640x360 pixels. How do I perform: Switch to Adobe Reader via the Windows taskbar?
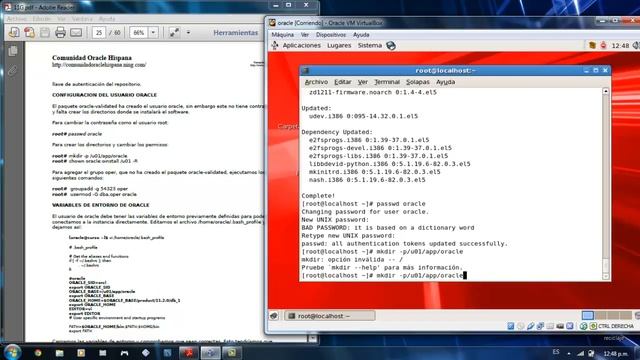point(189,353)
